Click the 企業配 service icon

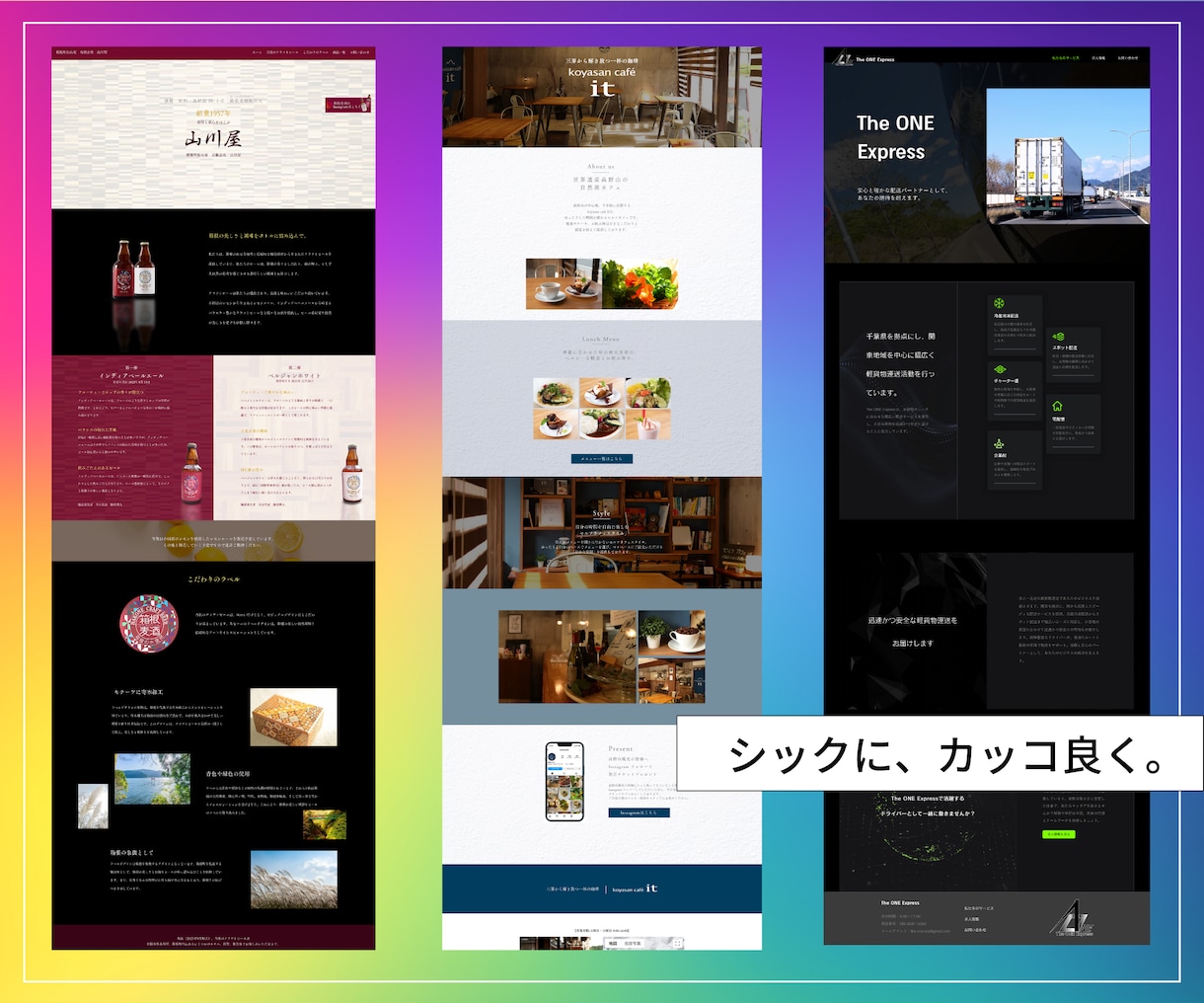pyautogui.click(x=999, y=443)
